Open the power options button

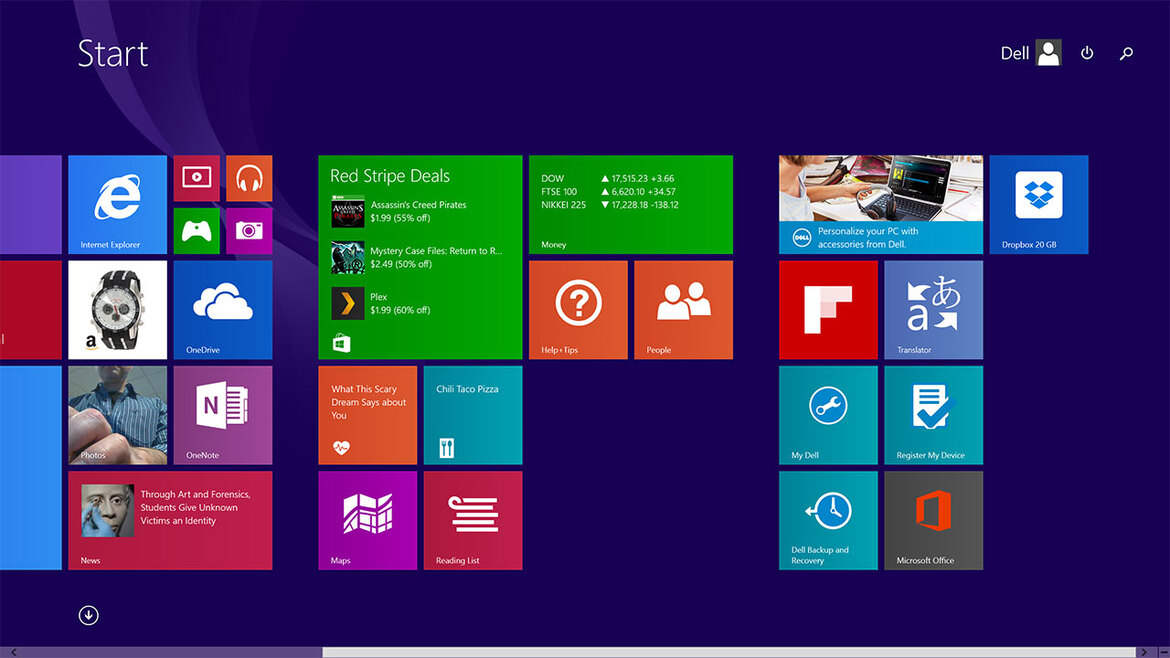click(1087, 53)
